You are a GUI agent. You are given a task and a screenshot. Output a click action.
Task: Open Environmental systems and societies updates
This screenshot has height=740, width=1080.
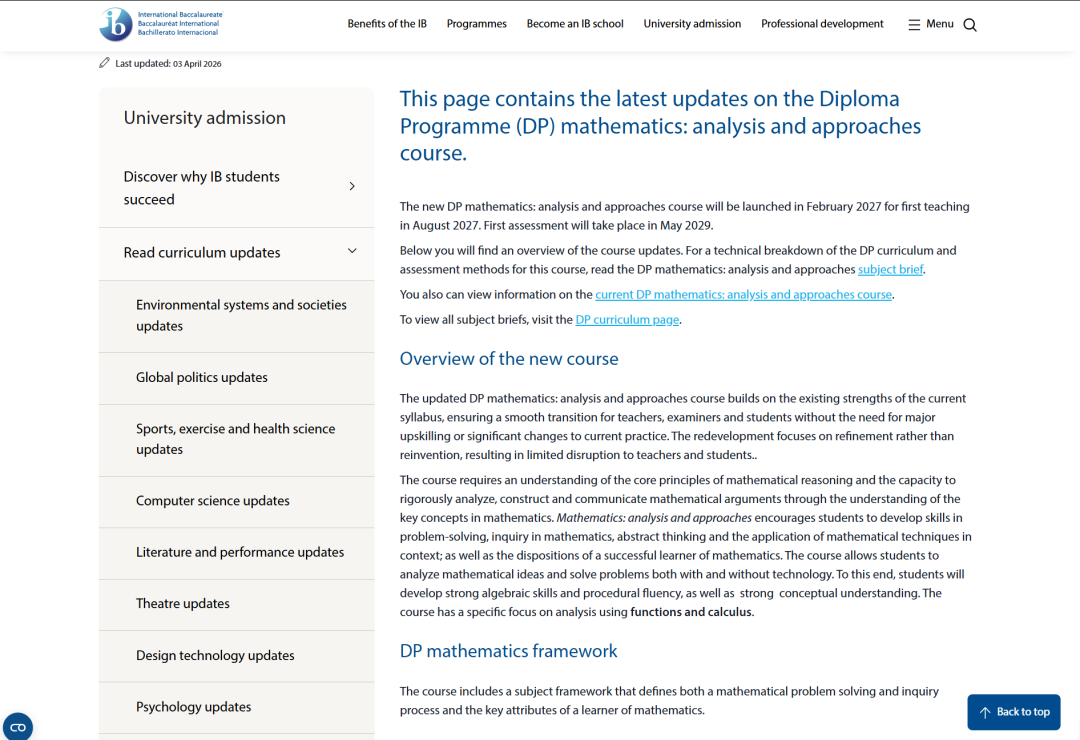pos(237,316)
